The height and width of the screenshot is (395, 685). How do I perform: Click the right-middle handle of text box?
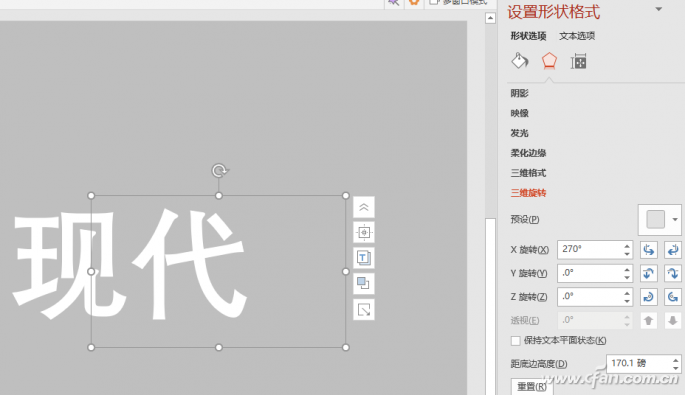pos(346,271)
